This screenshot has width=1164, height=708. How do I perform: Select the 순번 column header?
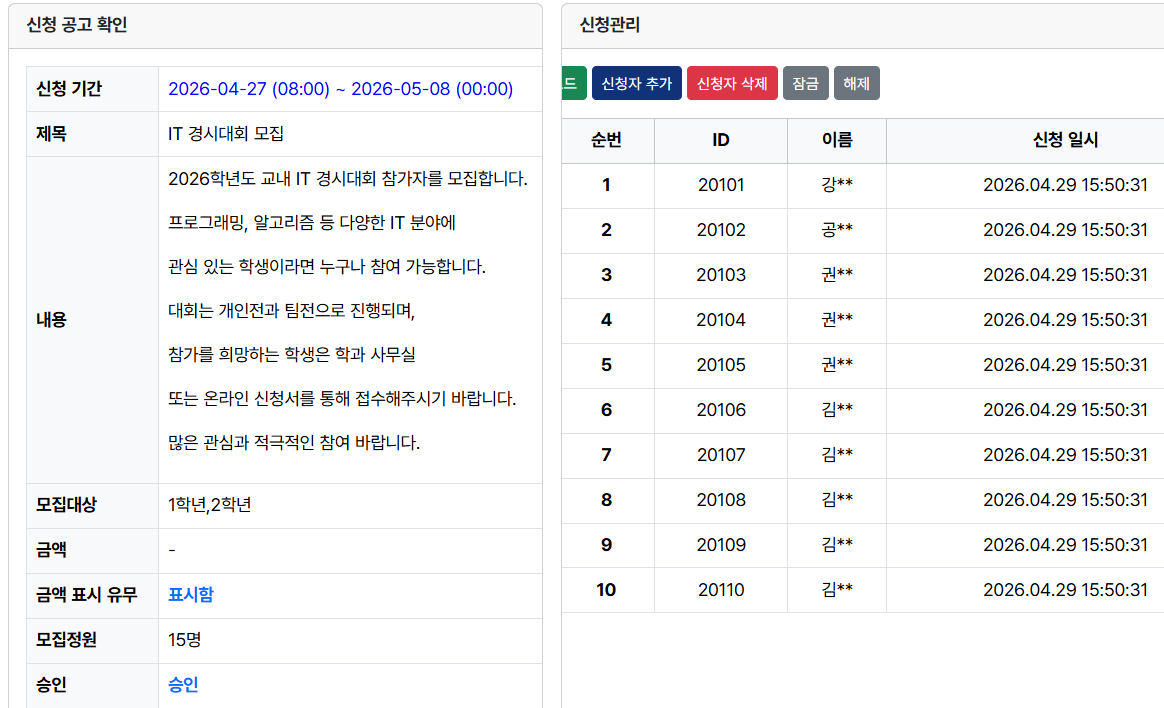coord(606,140)
